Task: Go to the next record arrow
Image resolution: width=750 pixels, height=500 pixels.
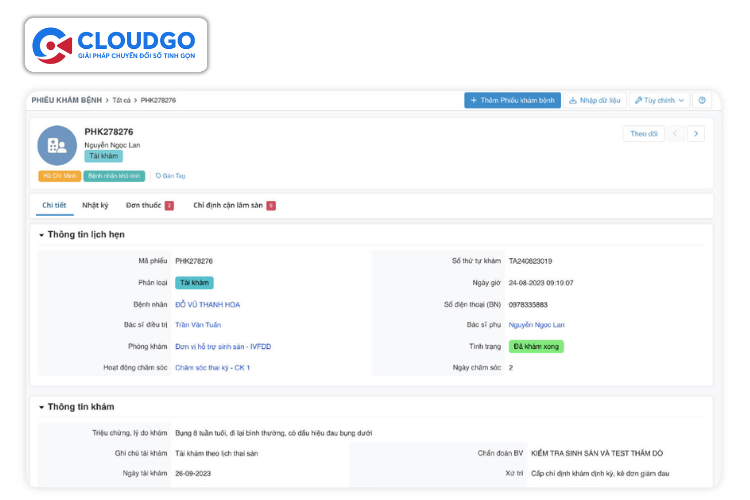Action: point(696,133)
